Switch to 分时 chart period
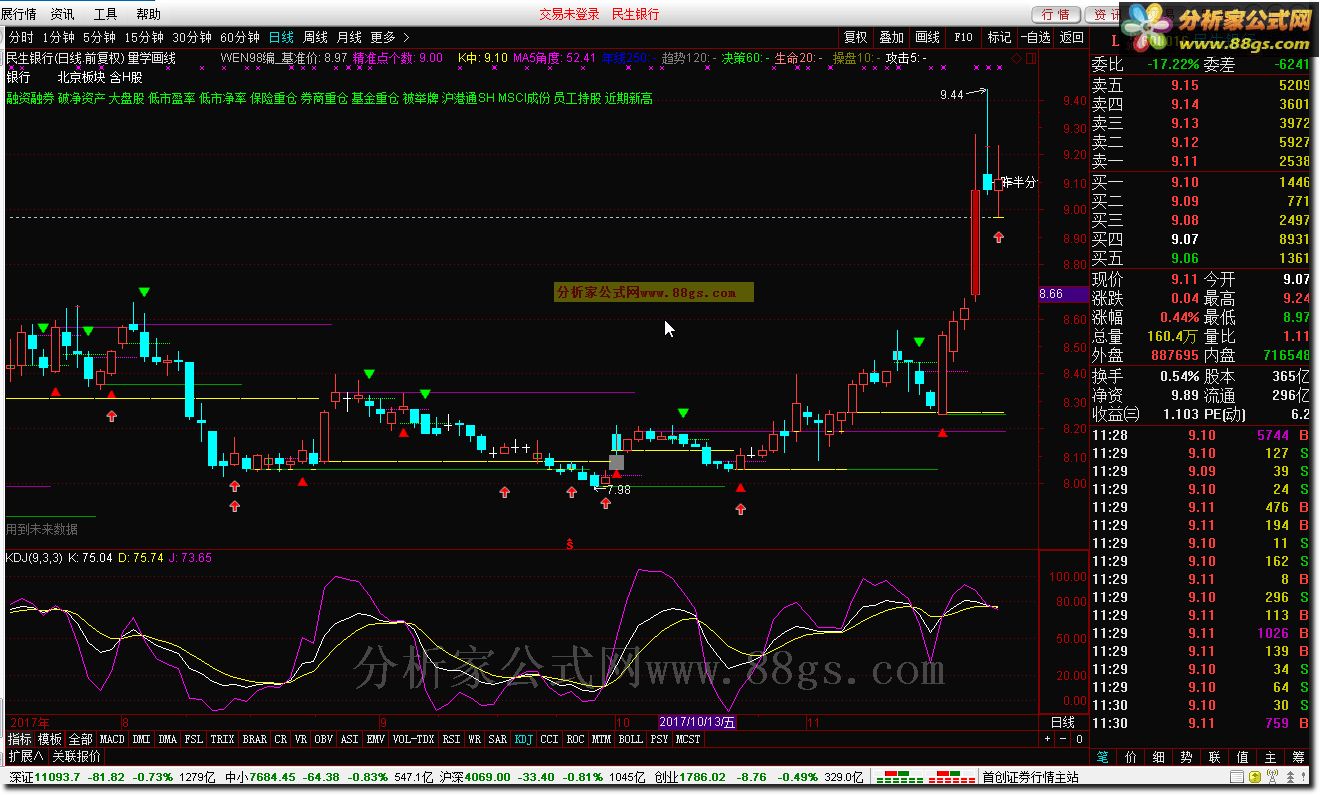Screen dimensions: 1321x795 coord(20,37)
